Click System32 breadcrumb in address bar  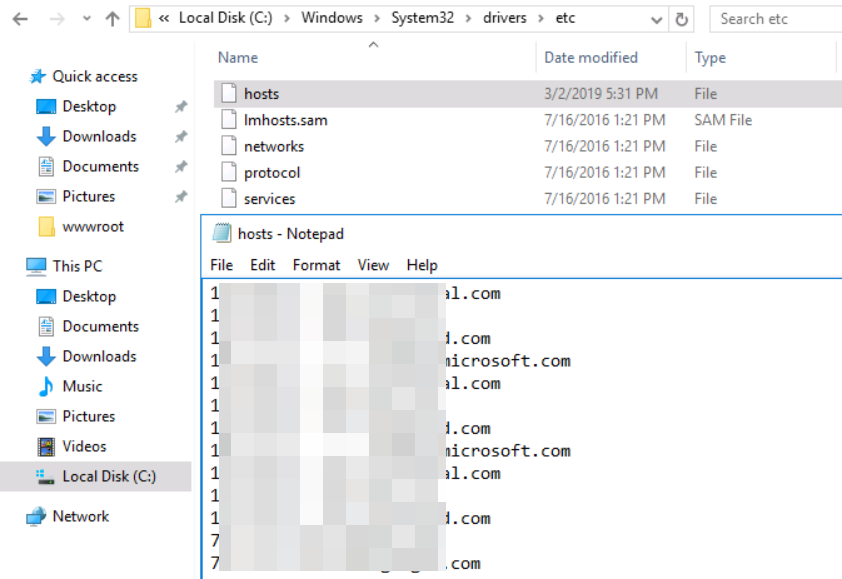click(x=423, y=18)
